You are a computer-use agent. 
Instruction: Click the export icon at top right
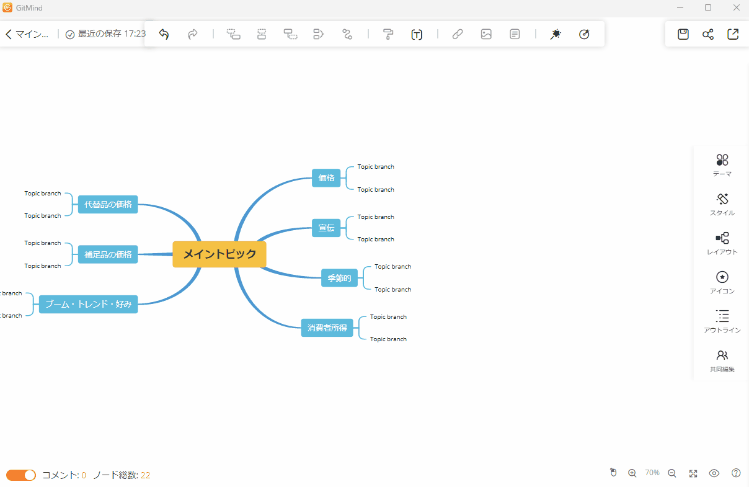pyautogui.click(x=733, y=34)
